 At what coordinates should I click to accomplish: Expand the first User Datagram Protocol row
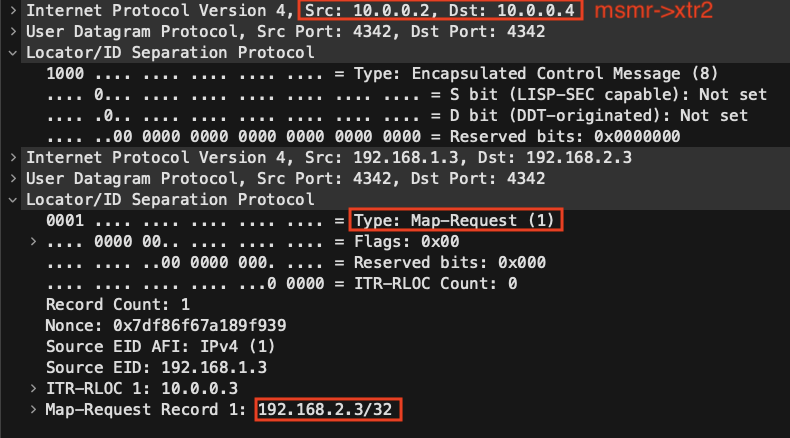13,31
